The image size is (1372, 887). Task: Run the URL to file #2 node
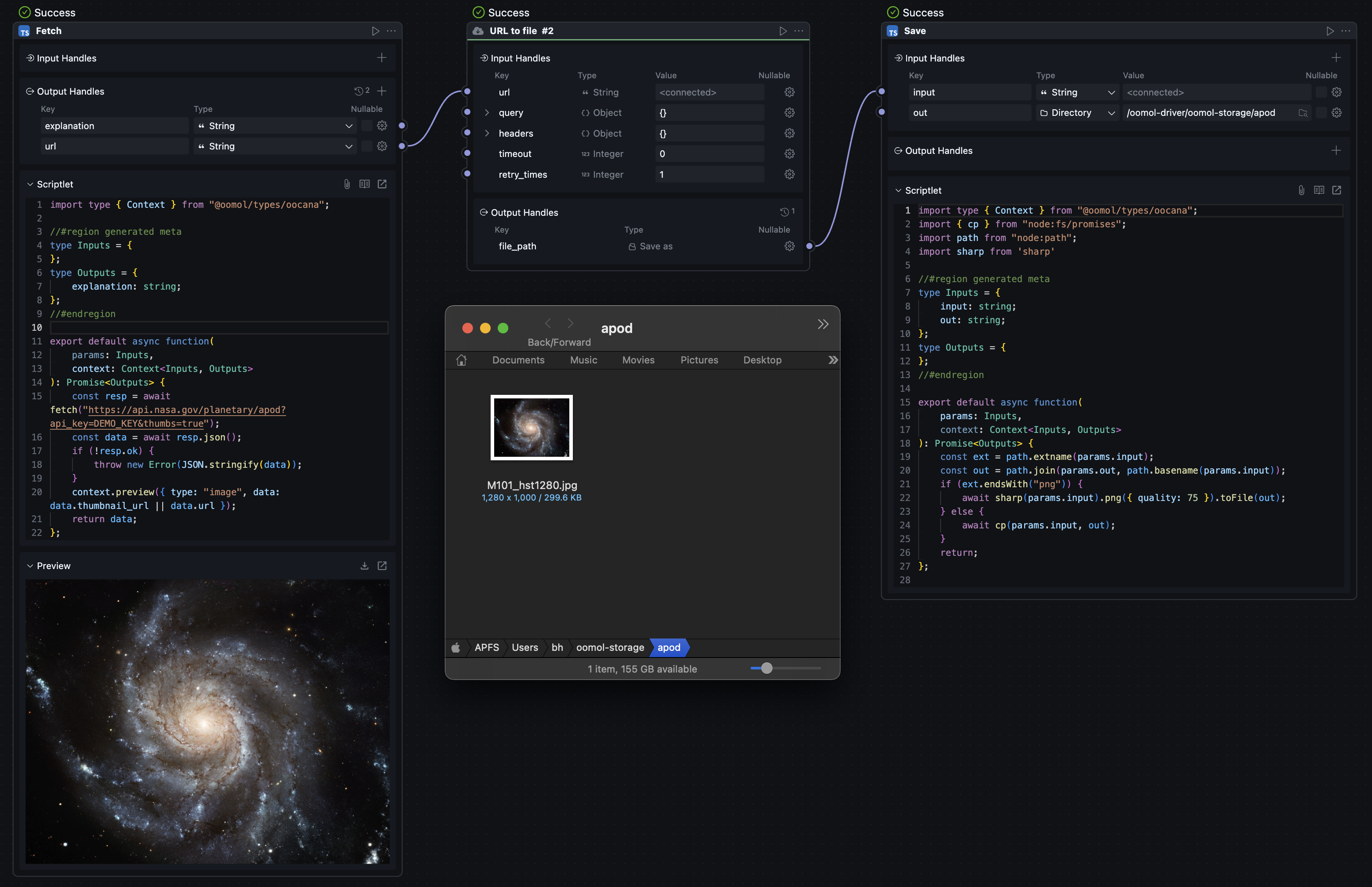tap(783, 31)
